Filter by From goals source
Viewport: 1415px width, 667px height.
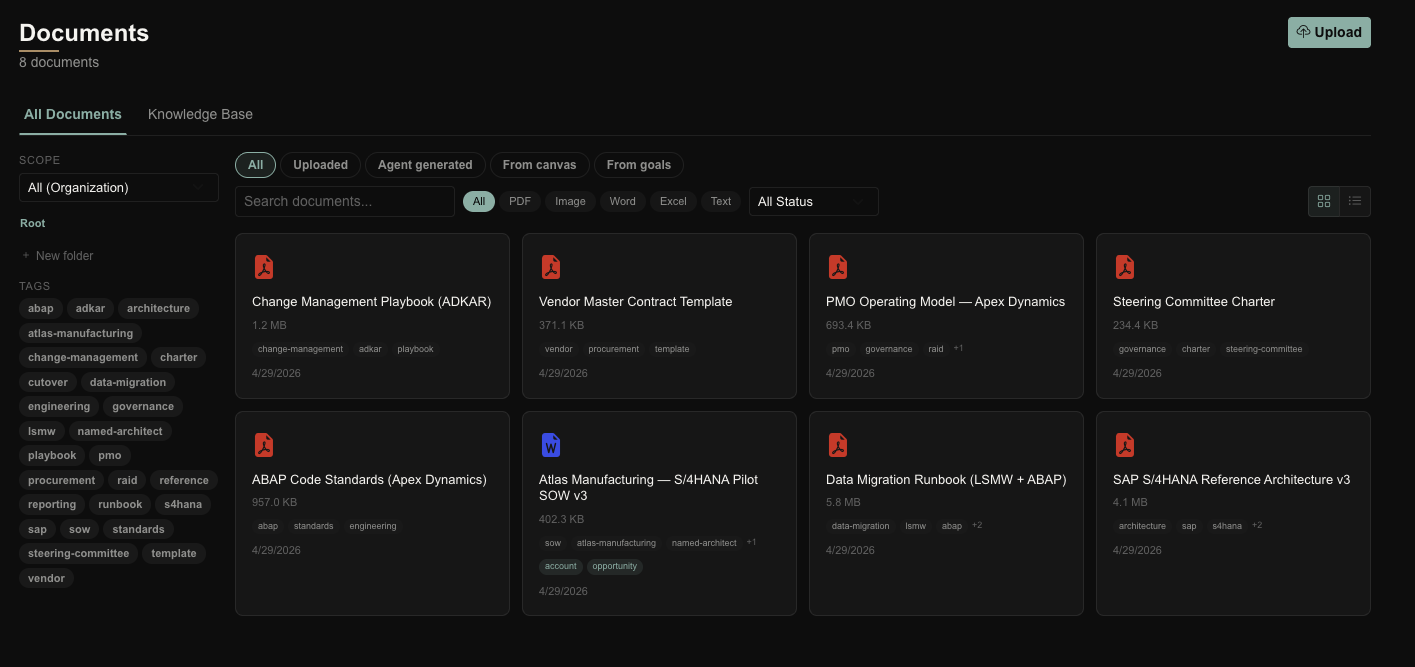tap(639, 165)
